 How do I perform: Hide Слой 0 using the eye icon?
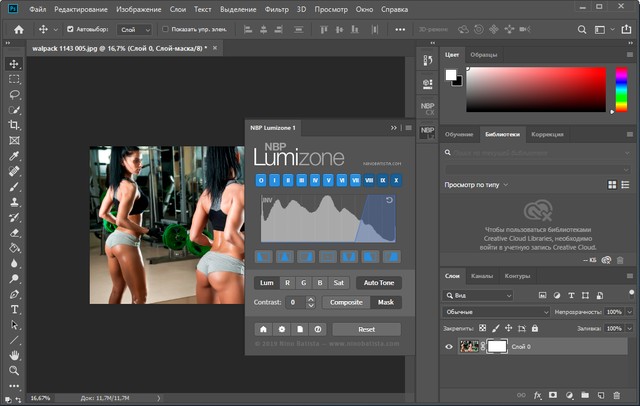448,346
